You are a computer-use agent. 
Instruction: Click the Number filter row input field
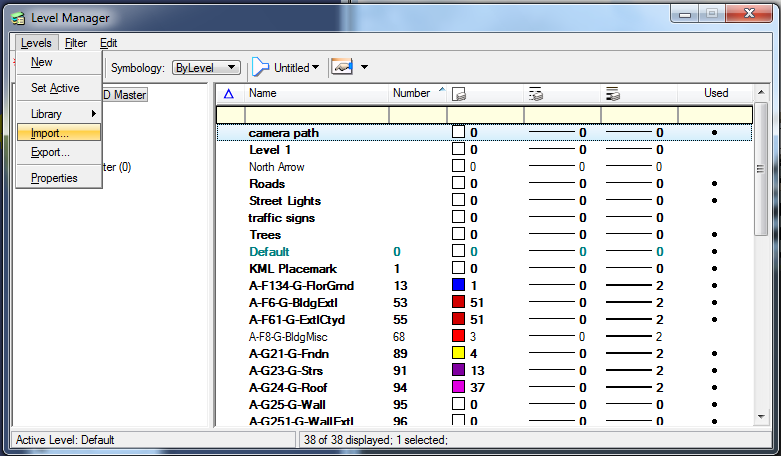[418, 115]
